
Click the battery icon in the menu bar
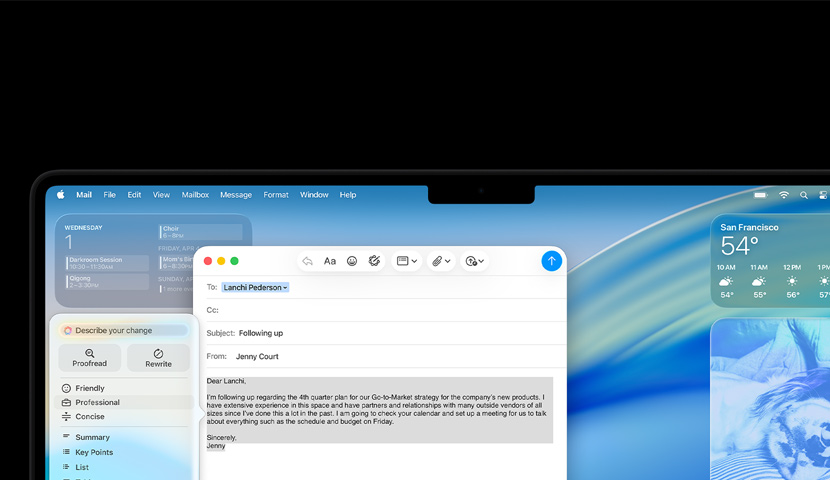[761, 195]
